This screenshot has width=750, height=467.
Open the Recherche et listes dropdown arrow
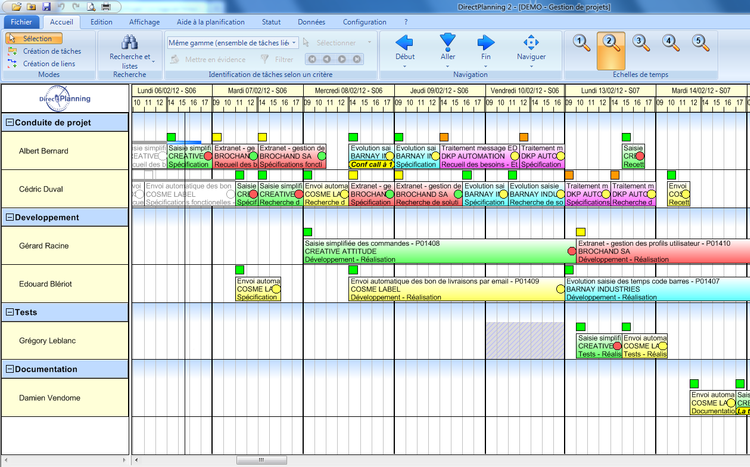coord(154,62)
